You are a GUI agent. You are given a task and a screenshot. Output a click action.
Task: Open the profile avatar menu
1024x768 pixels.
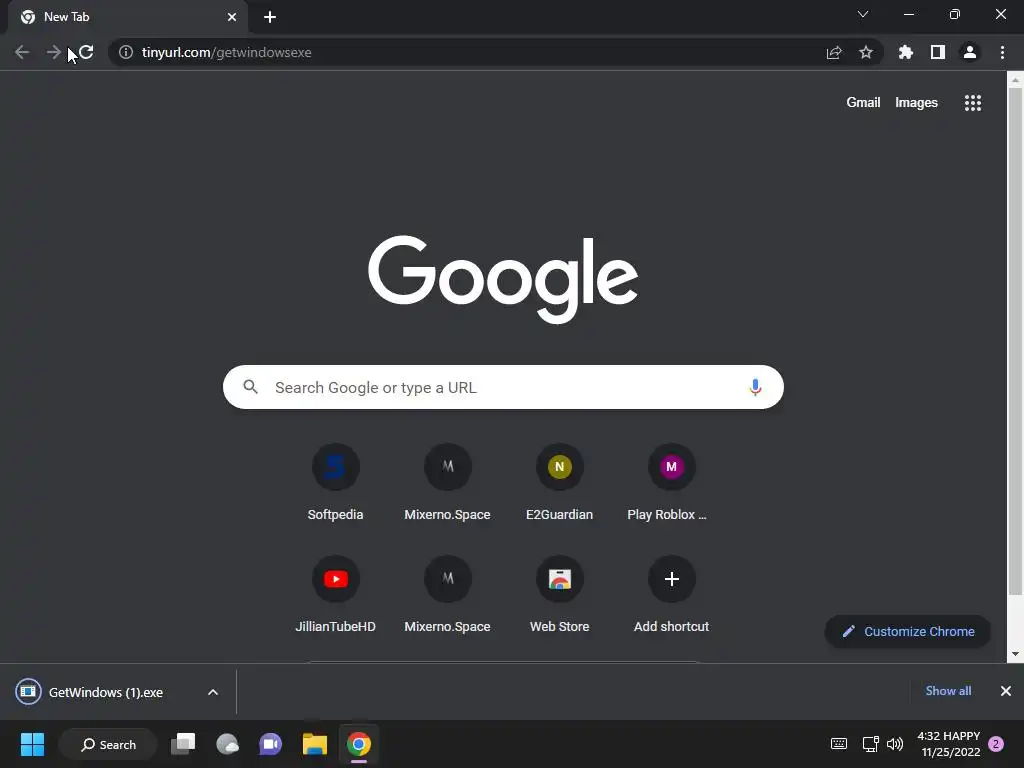coord(970,52)
